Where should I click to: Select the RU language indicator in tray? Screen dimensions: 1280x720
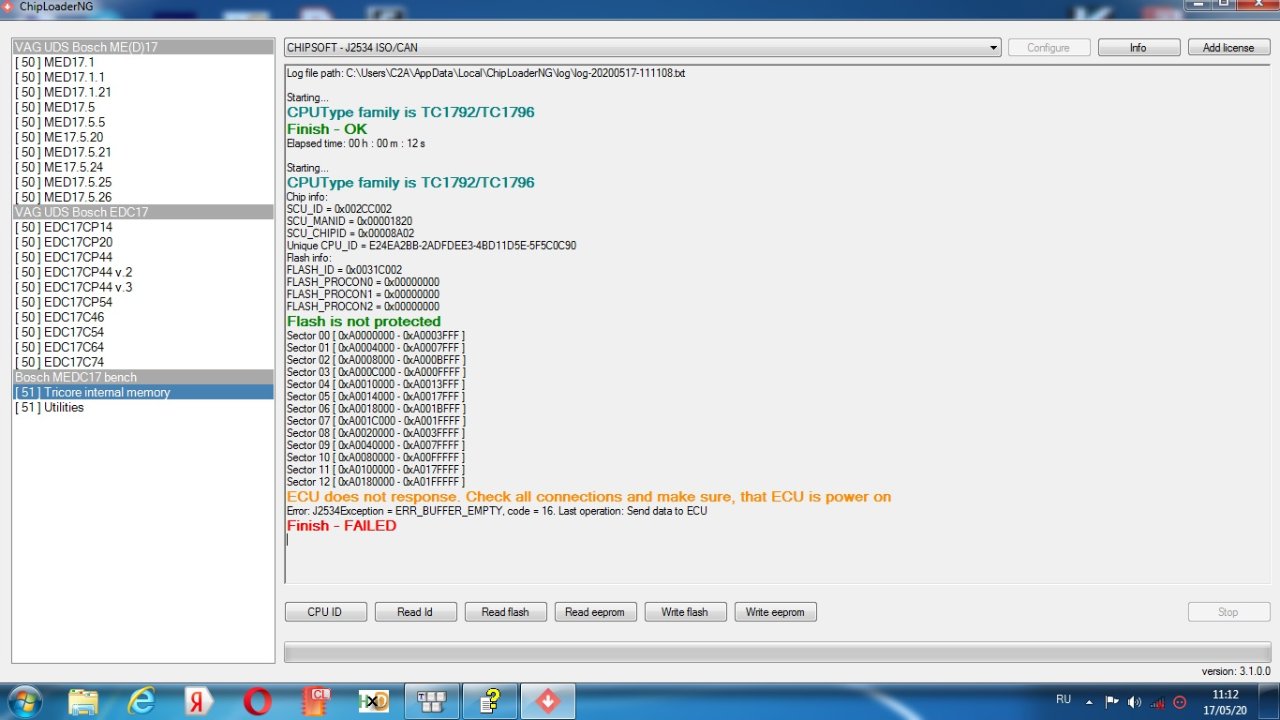(x=1063, y=700)
